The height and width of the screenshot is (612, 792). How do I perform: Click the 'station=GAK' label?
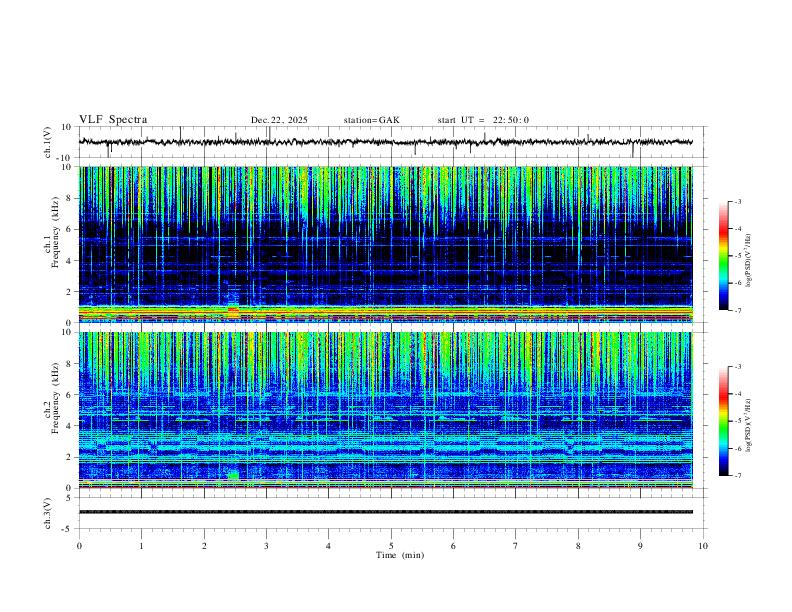pyautogui.click(x=371, y=120)
